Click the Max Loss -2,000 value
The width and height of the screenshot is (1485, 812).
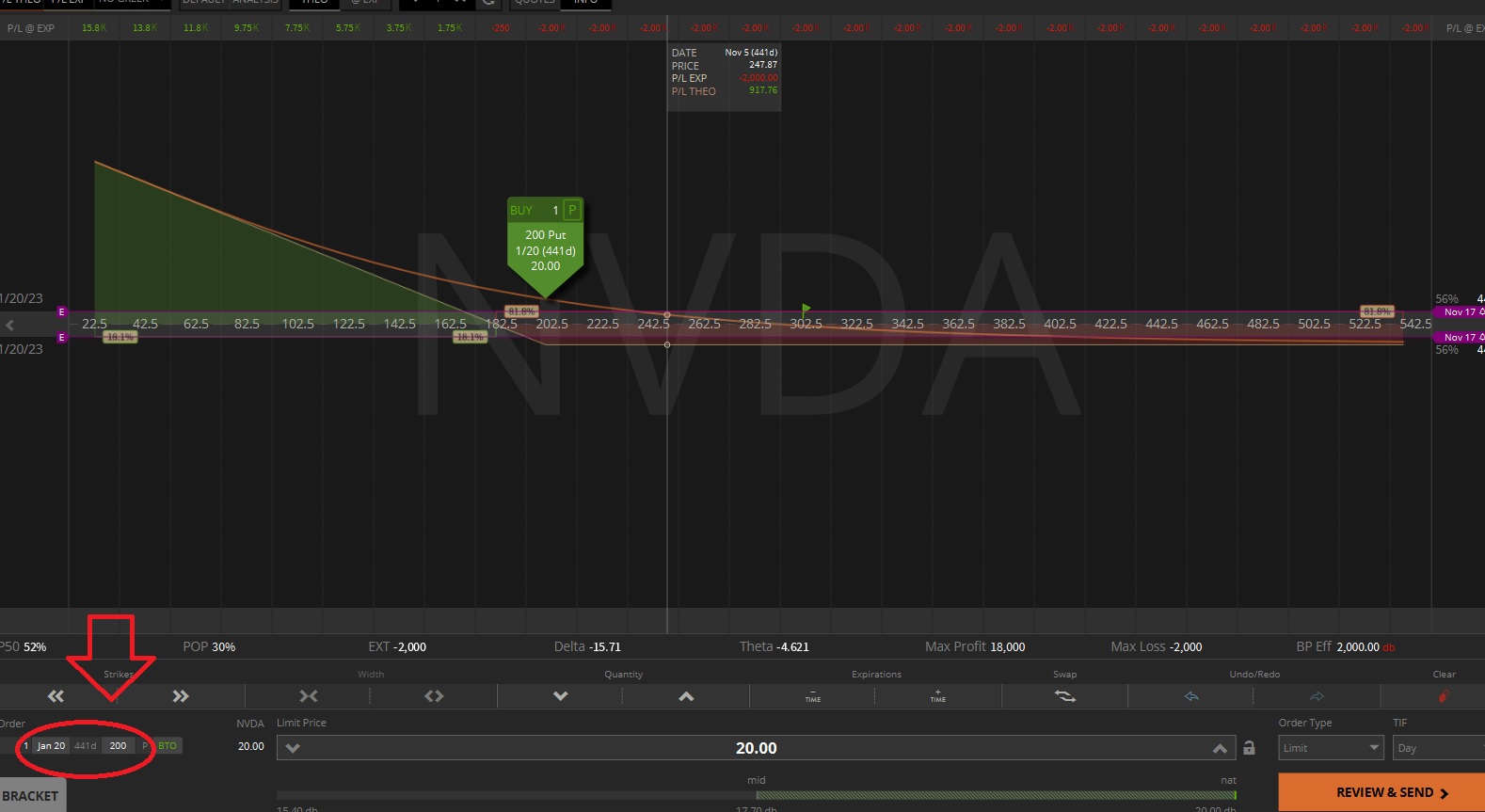1156,646
